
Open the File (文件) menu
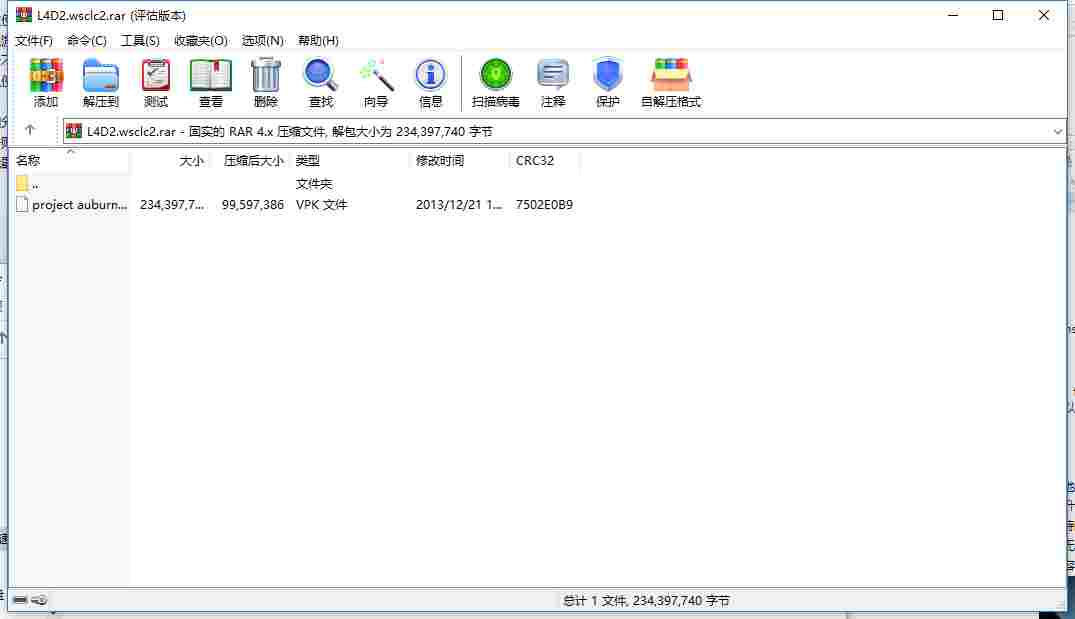34,40
